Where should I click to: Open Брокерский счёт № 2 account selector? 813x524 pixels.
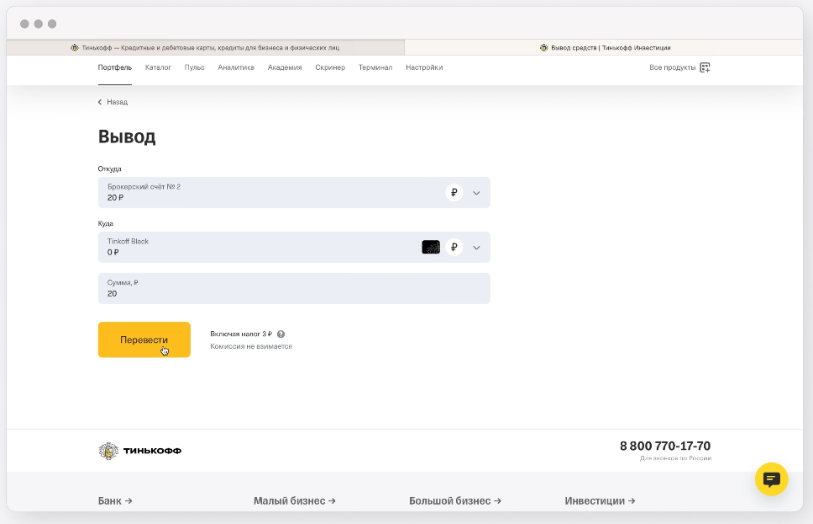click(270, 193)
